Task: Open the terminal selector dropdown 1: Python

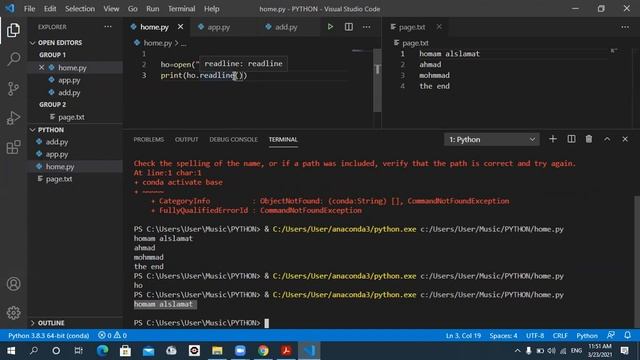Action: [x=492, y=140]
